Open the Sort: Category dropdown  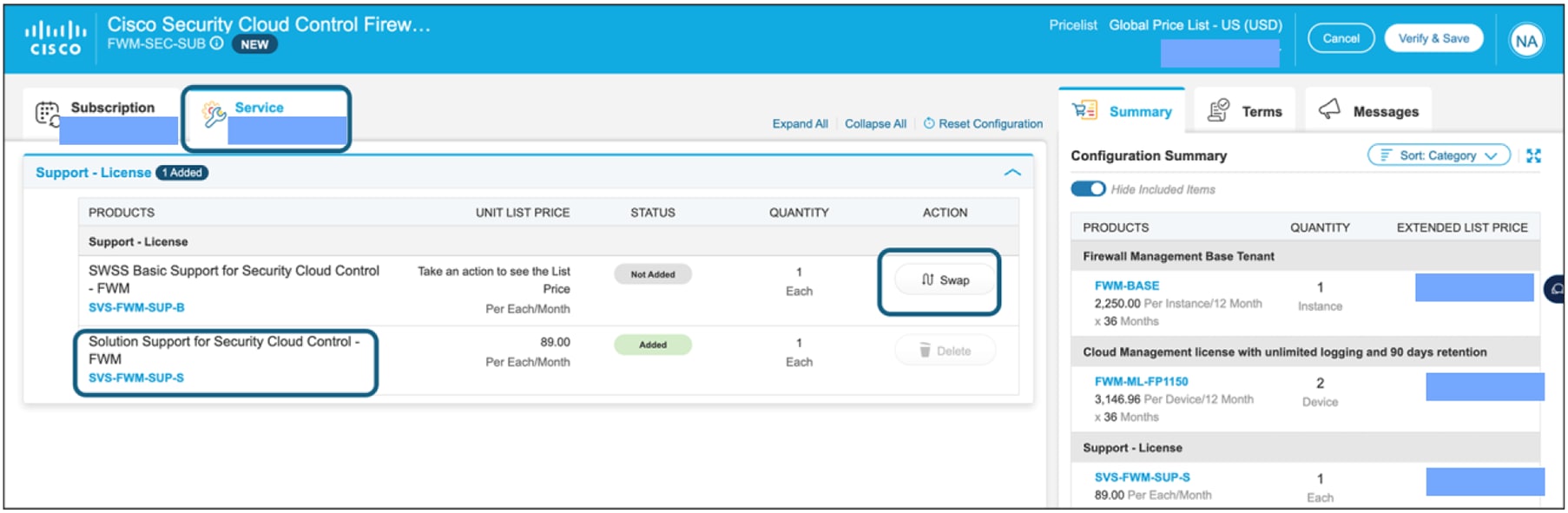pyautogui.click(x=1439, y=155)
